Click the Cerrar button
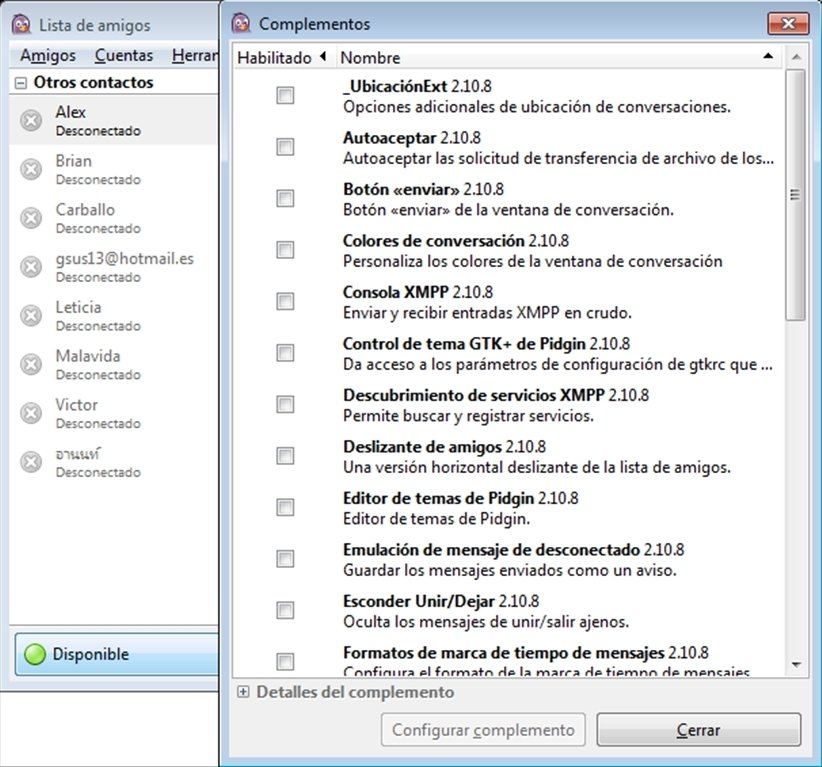Viewport: 822px width, 767px height. [x=698, y=730]
